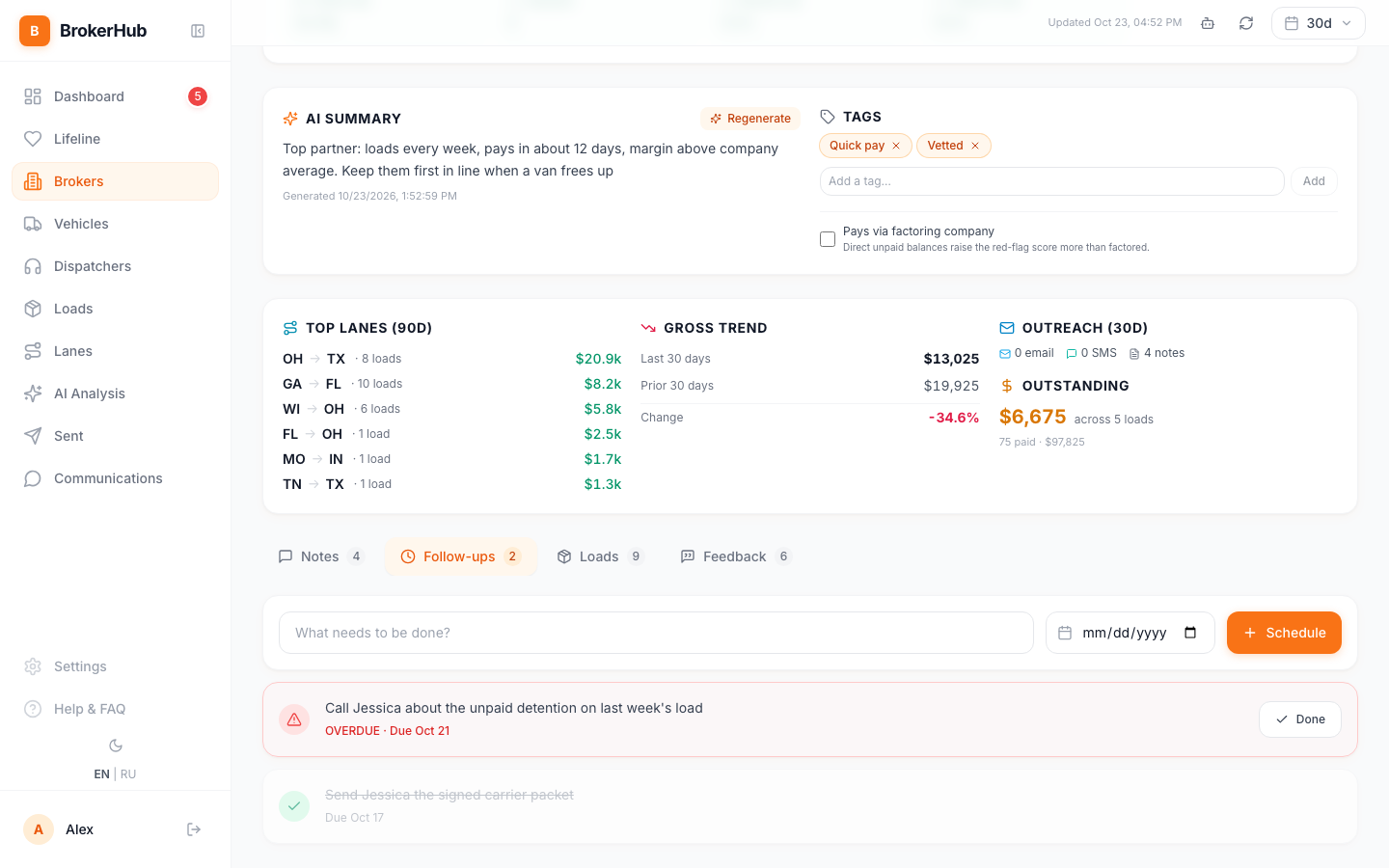Enable Pays via factoring company checkbox

pos(828,239)
